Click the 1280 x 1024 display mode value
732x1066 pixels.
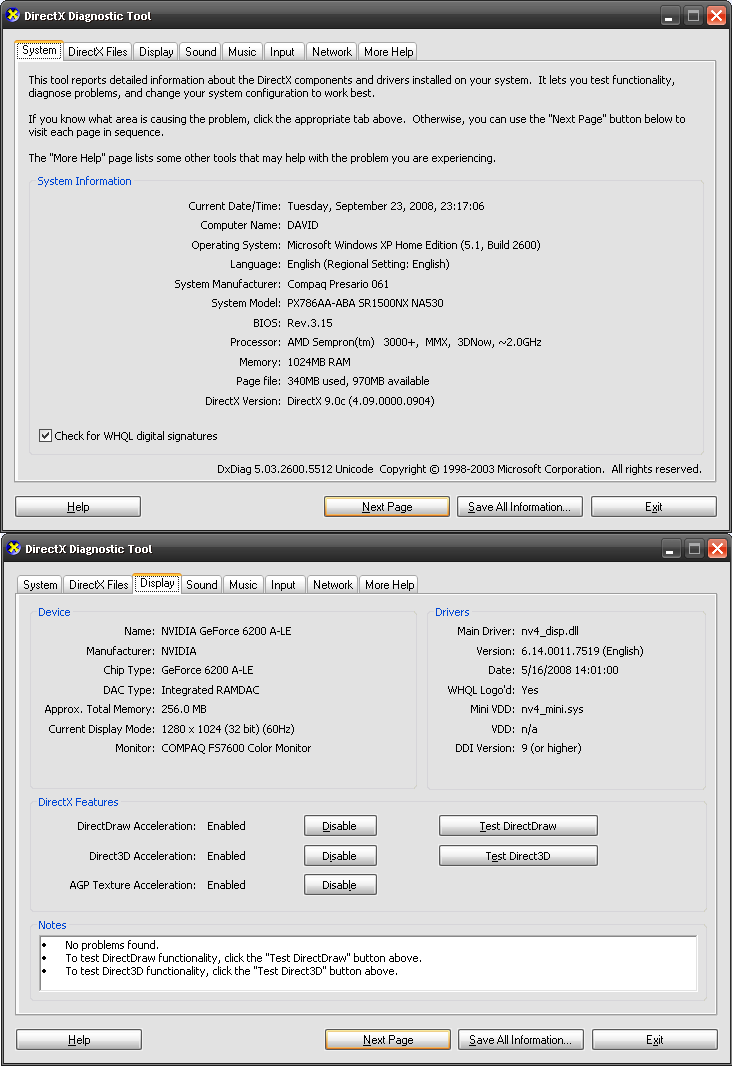(228, 729)
